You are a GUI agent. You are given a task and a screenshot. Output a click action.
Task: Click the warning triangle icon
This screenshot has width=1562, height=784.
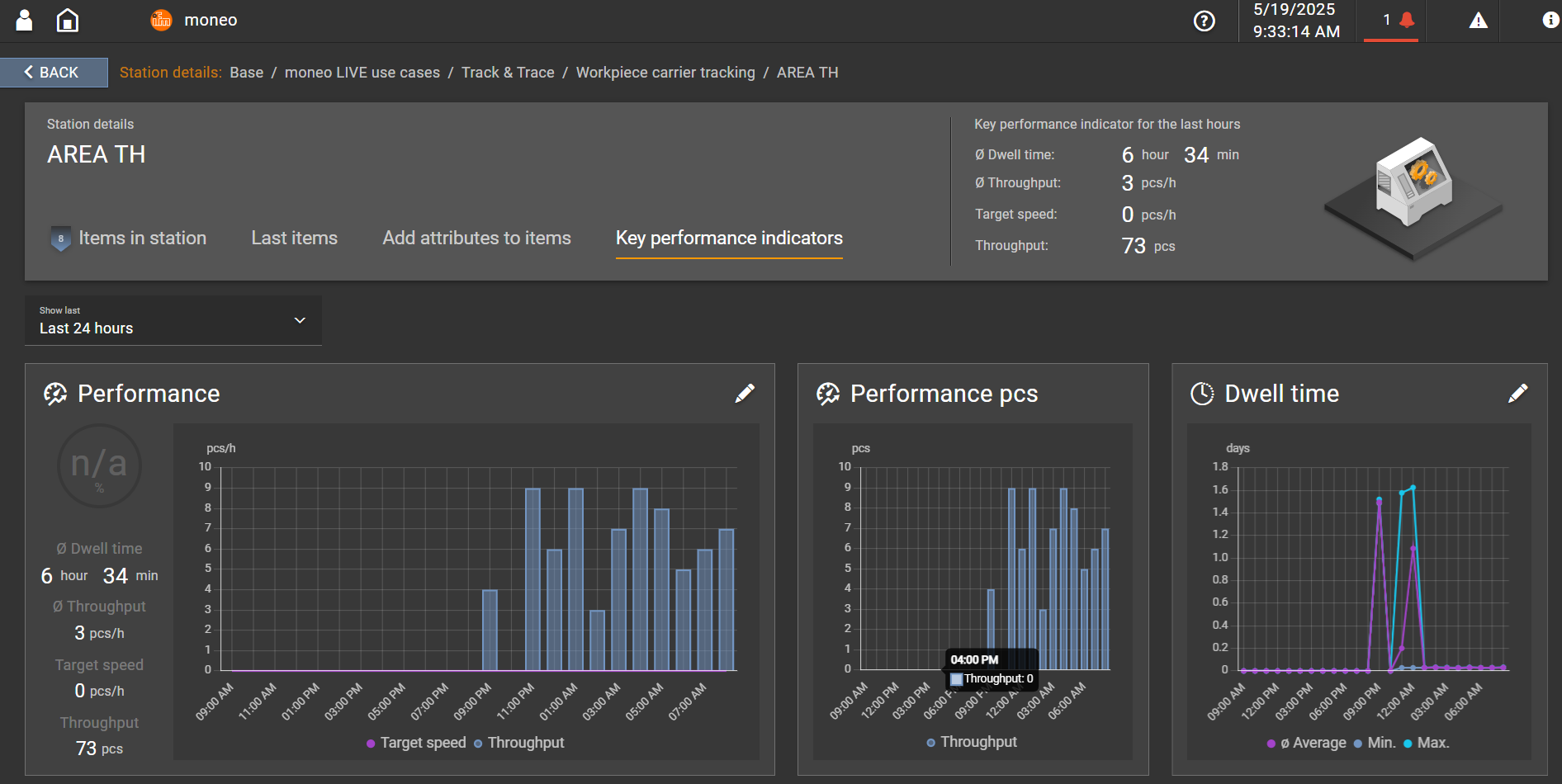coord(1478,21)
